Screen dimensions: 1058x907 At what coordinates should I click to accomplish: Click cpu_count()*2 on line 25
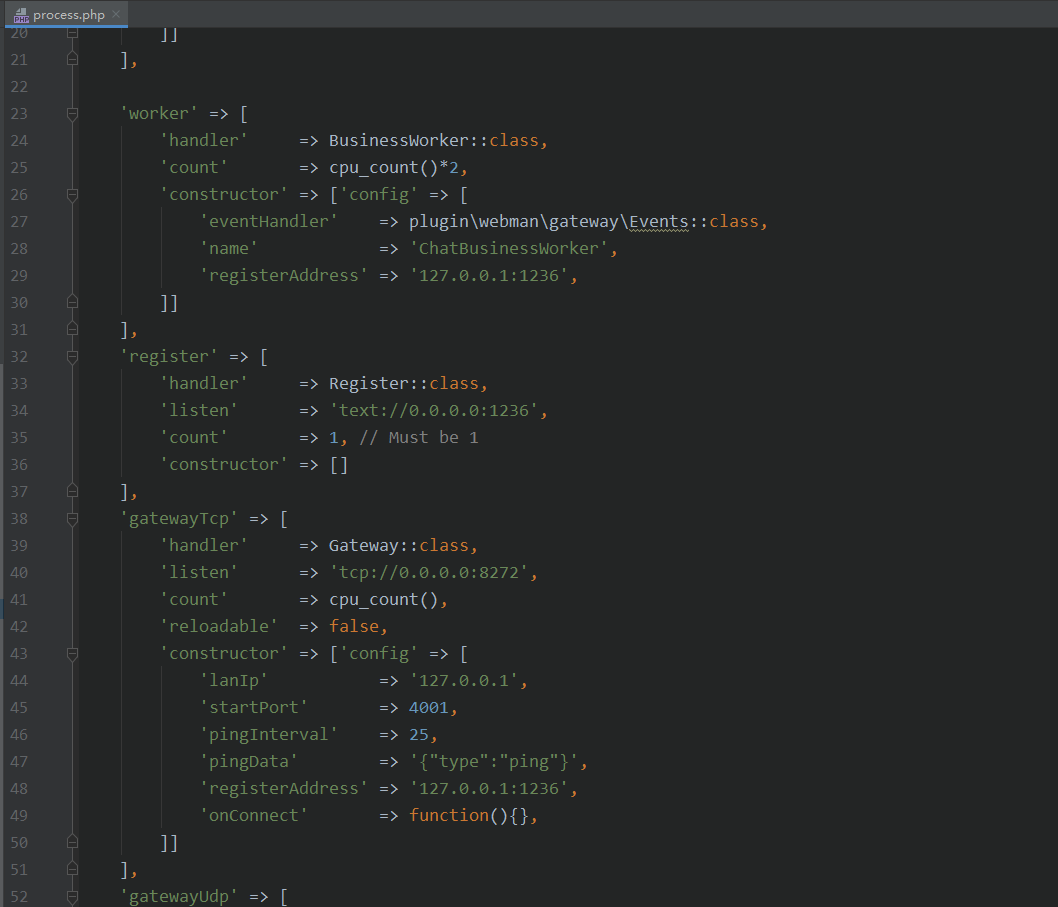(x=393, y=167)
